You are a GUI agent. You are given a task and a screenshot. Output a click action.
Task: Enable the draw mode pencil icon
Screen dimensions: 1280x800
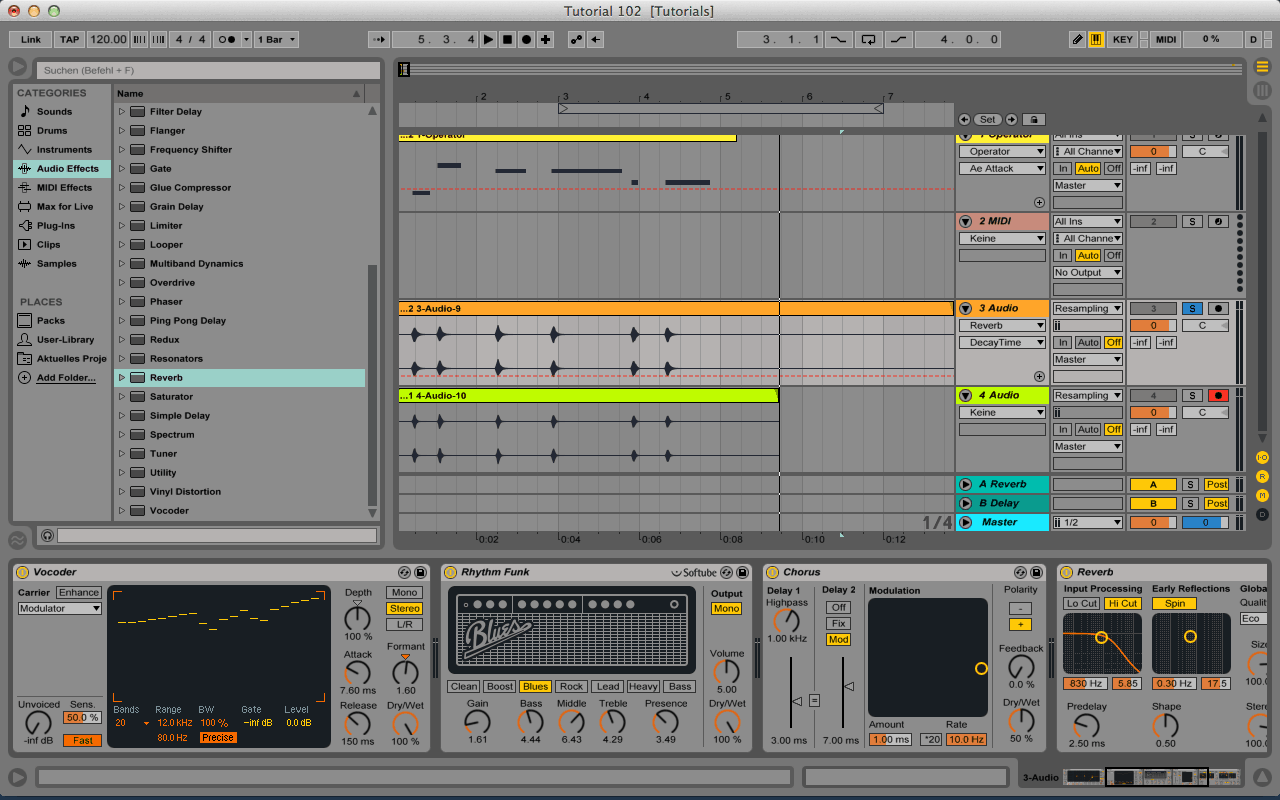[1077, 39]
